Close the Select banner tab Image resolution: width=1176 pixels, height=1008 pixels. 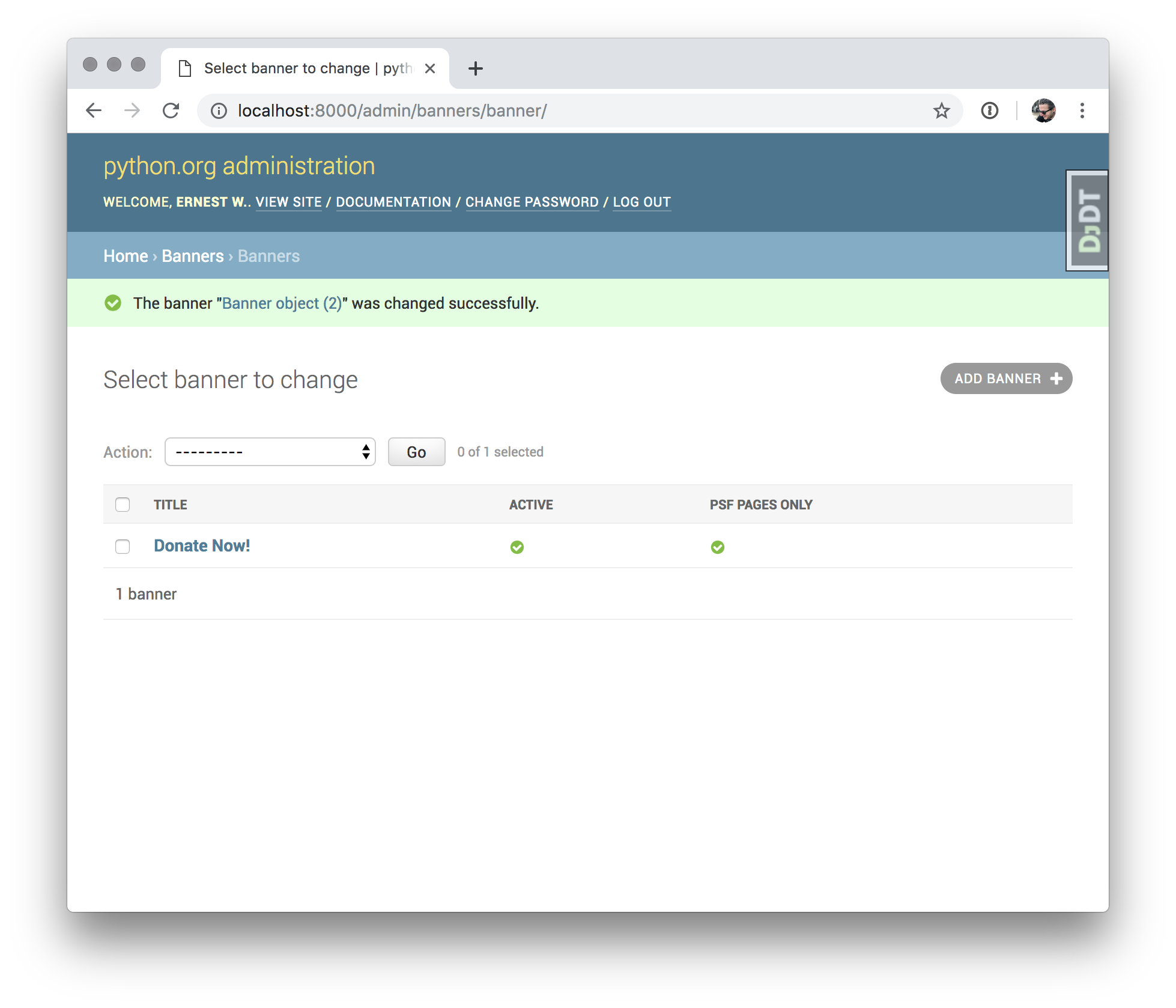coord(430,68)
